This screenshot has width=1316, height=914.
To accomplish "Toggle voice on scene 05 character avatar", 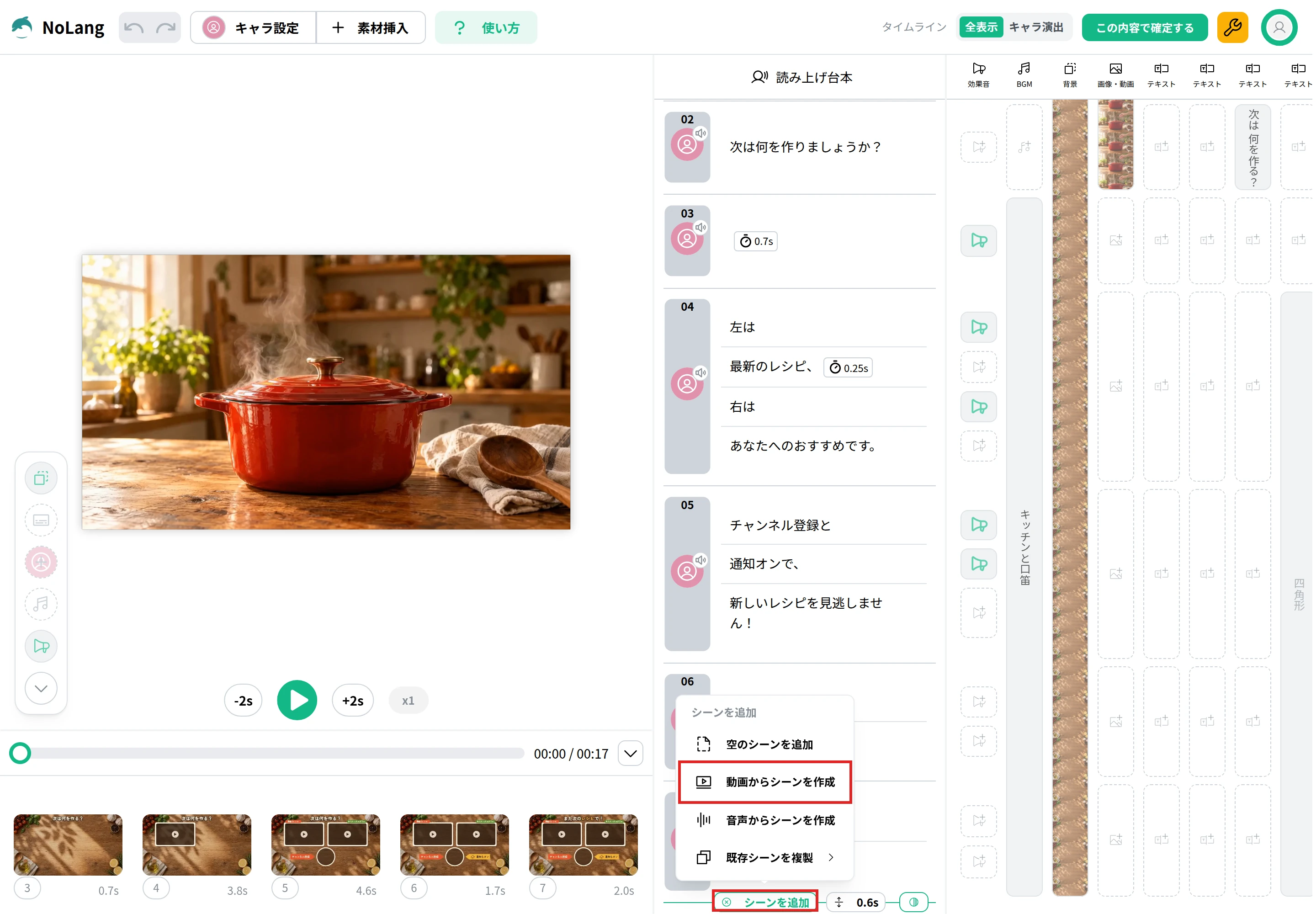I will click(700, 560).
